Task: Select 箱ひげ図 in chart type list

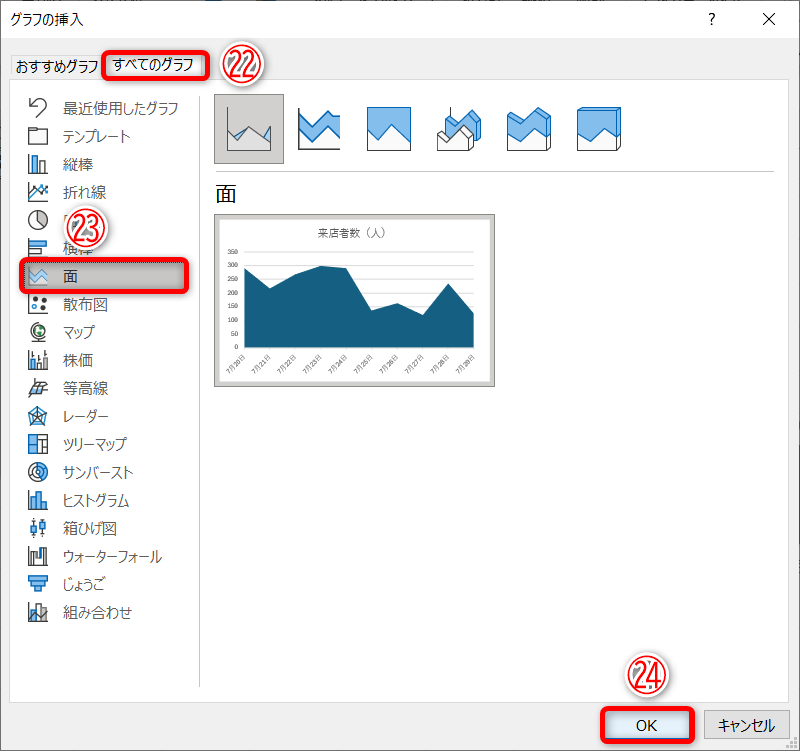Action: 90,528
